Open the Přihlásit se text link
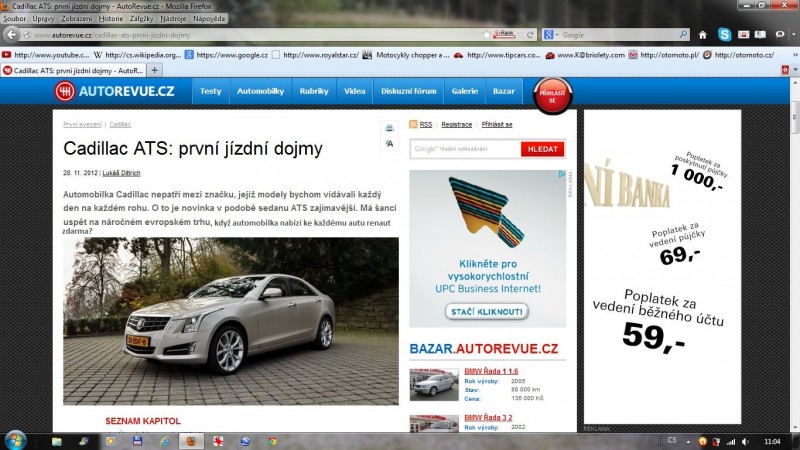The image size is (800, 450). [497, 124]
